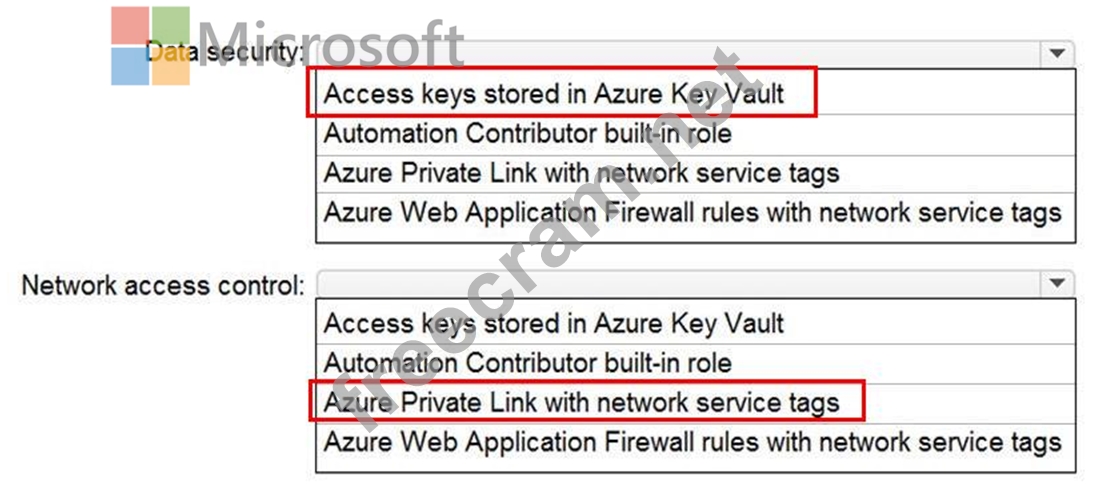
Task: Choose Automation Contributor role under Data security
Action: click(x=527, y=133)
